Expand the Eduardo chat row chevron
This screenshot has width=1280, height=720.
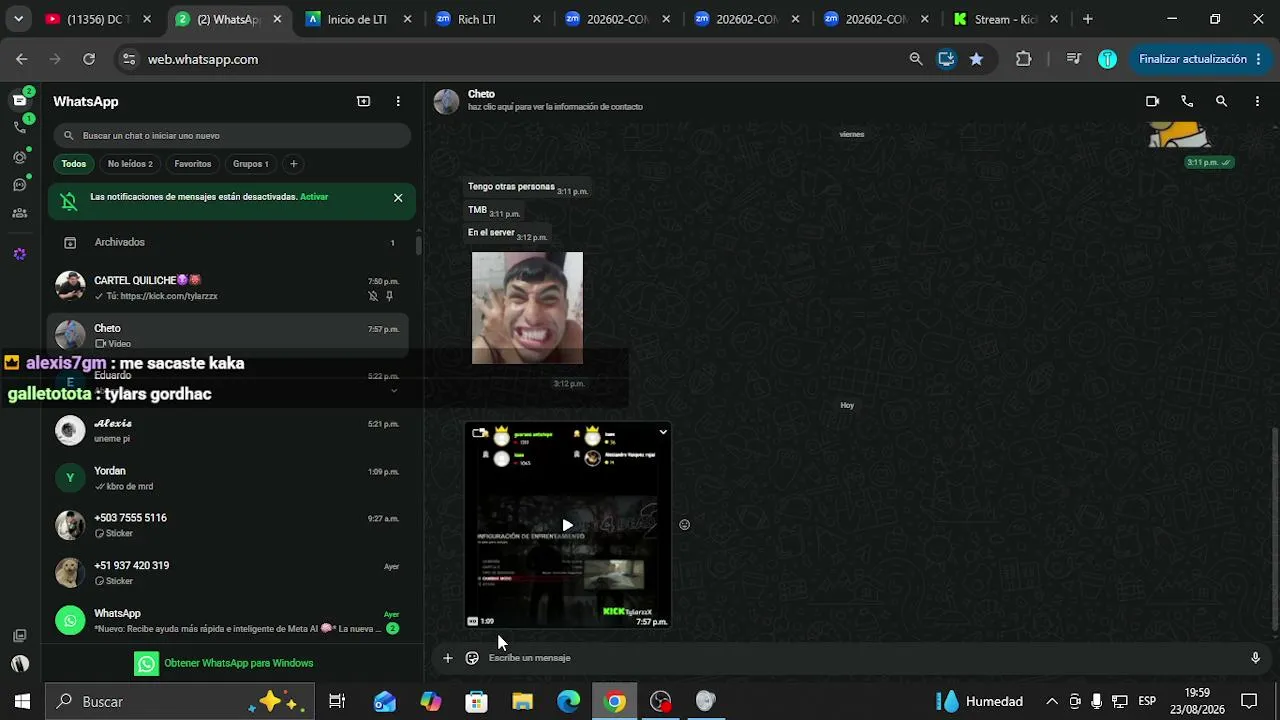(x=393, y=391)
